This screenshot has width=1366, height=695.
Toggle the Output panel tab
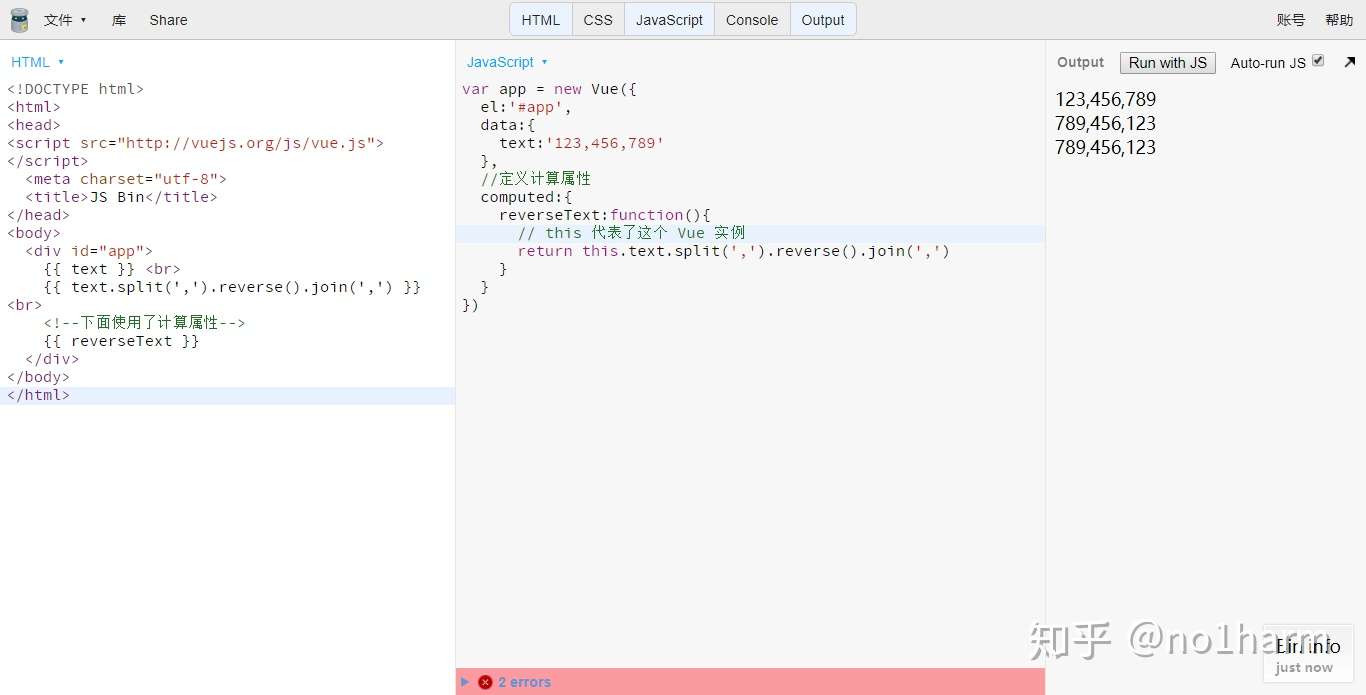(x=823, y=20)
